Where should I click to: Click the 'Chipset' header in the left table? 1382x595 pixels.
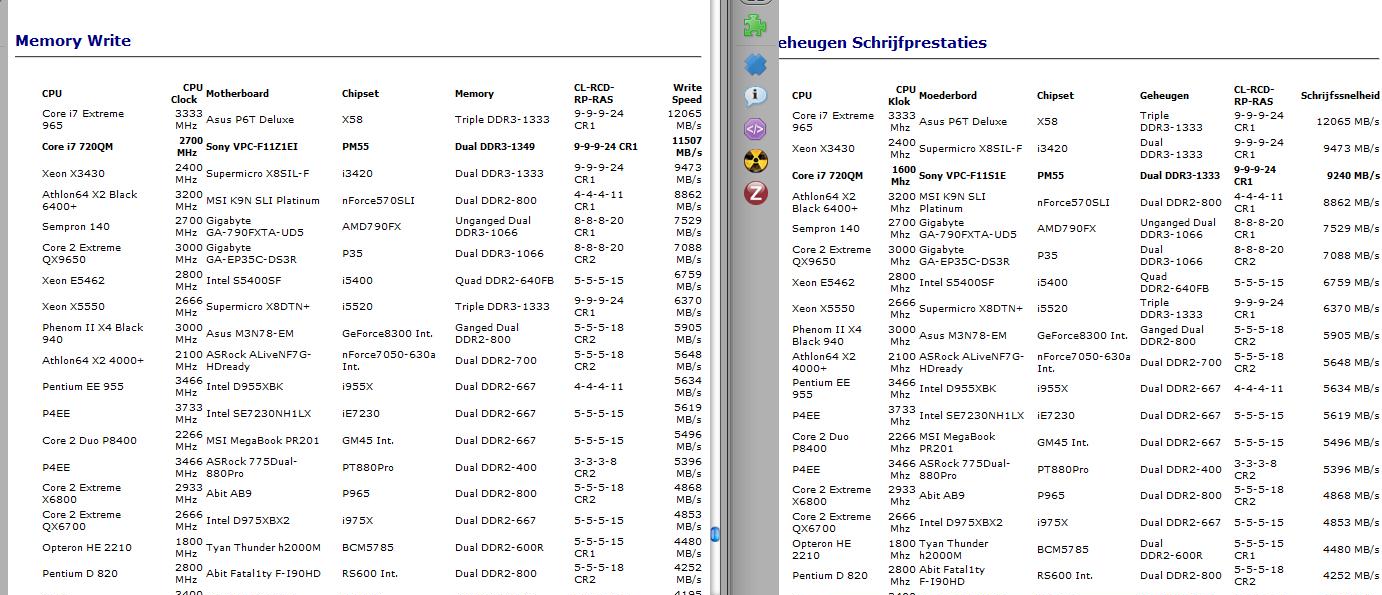click(x=360, y=94)
